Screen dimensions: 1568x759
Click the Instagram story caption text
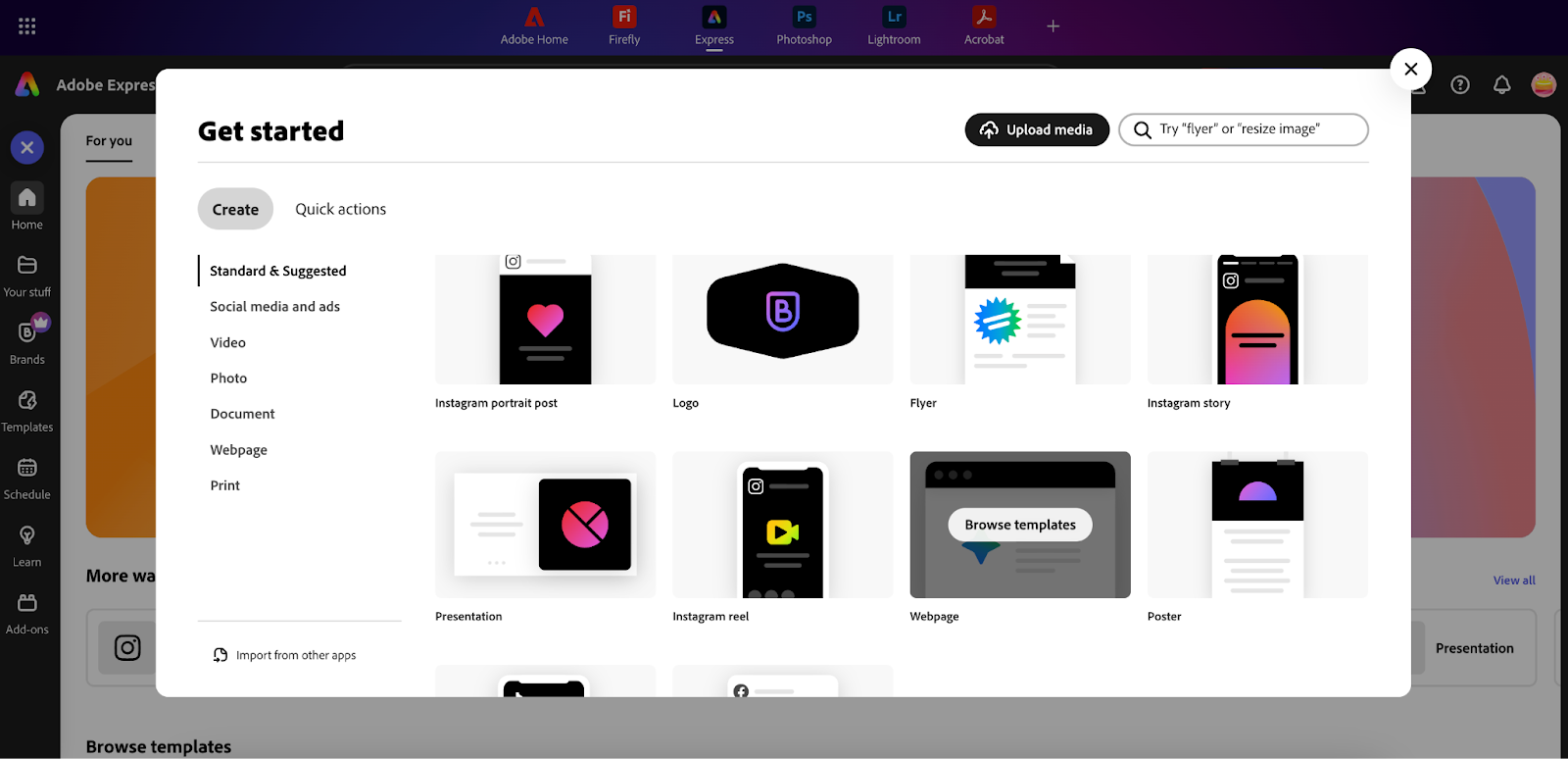[1189, 403]
